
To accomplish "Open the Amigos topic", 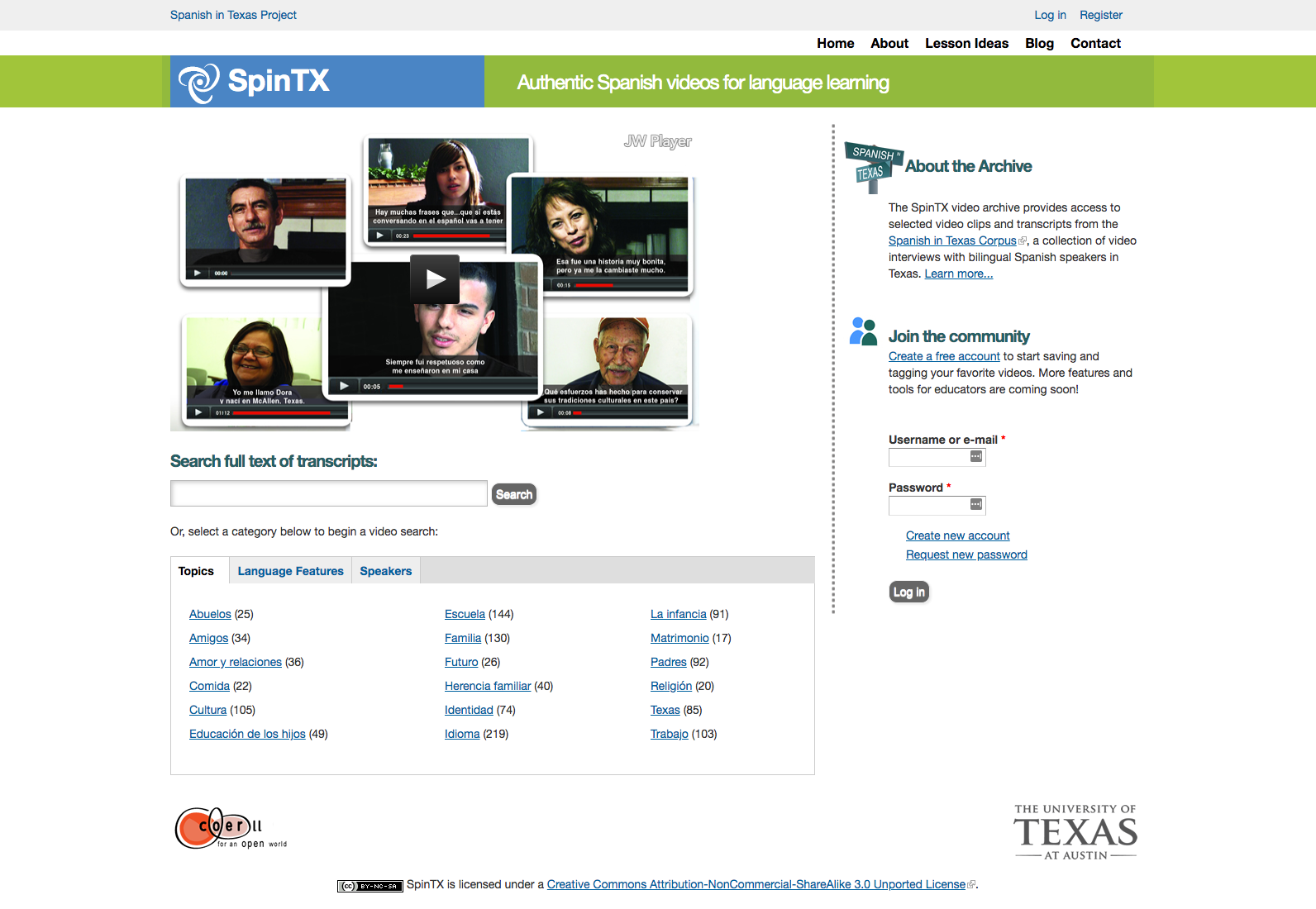I will tap(208, 638).
